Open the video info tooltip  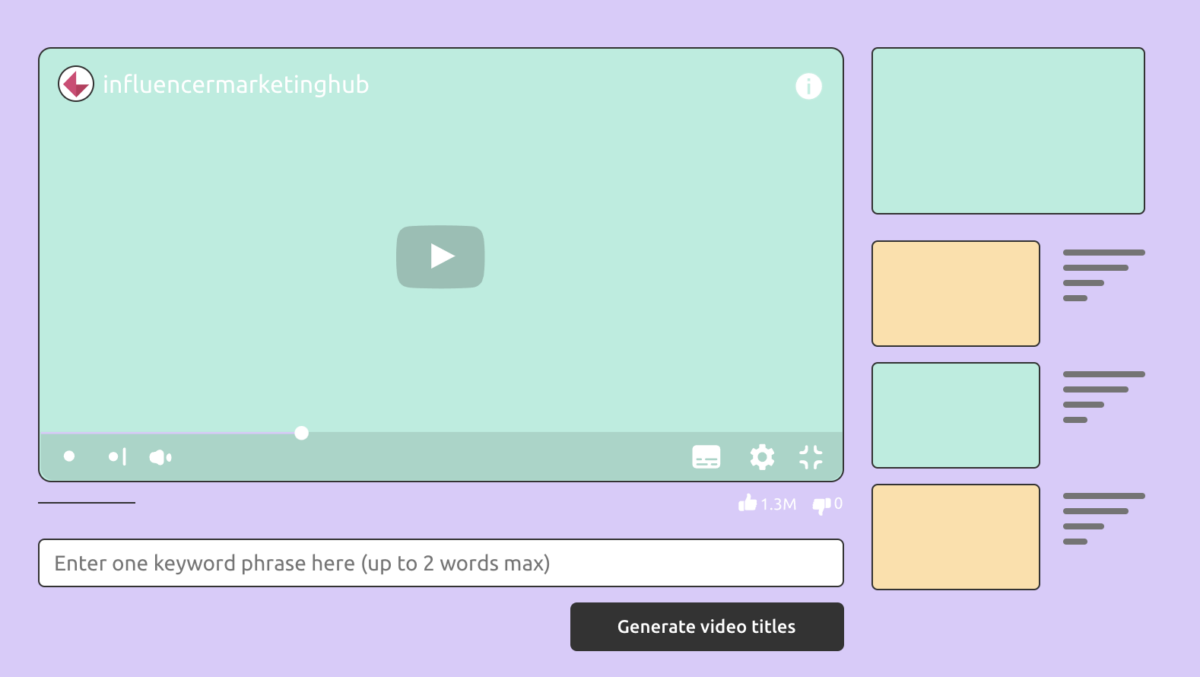(808, 86)
